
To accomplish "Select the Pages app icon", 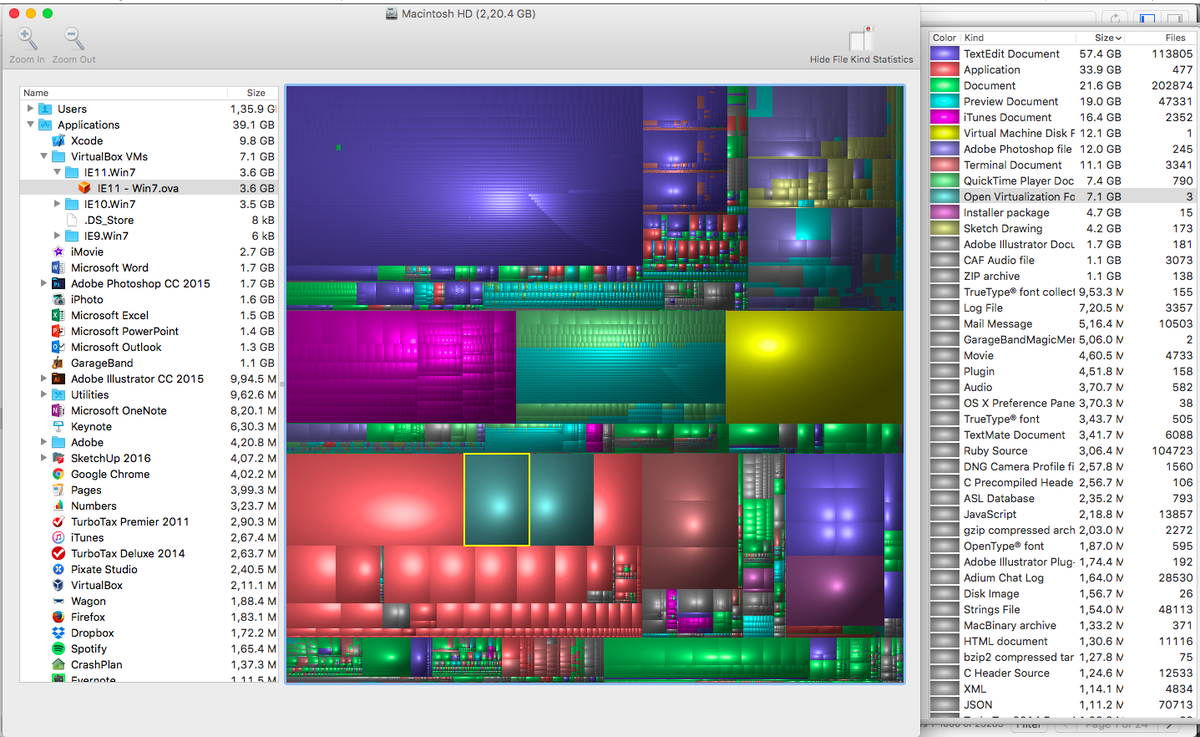I will pos(58,490).
